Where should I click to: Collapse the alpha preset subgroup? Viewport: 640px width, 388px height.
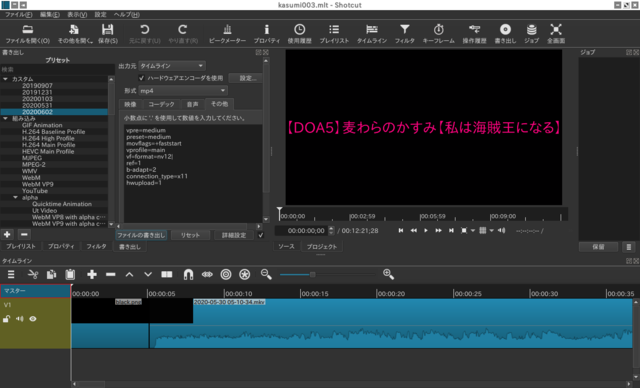click(16, 197)
